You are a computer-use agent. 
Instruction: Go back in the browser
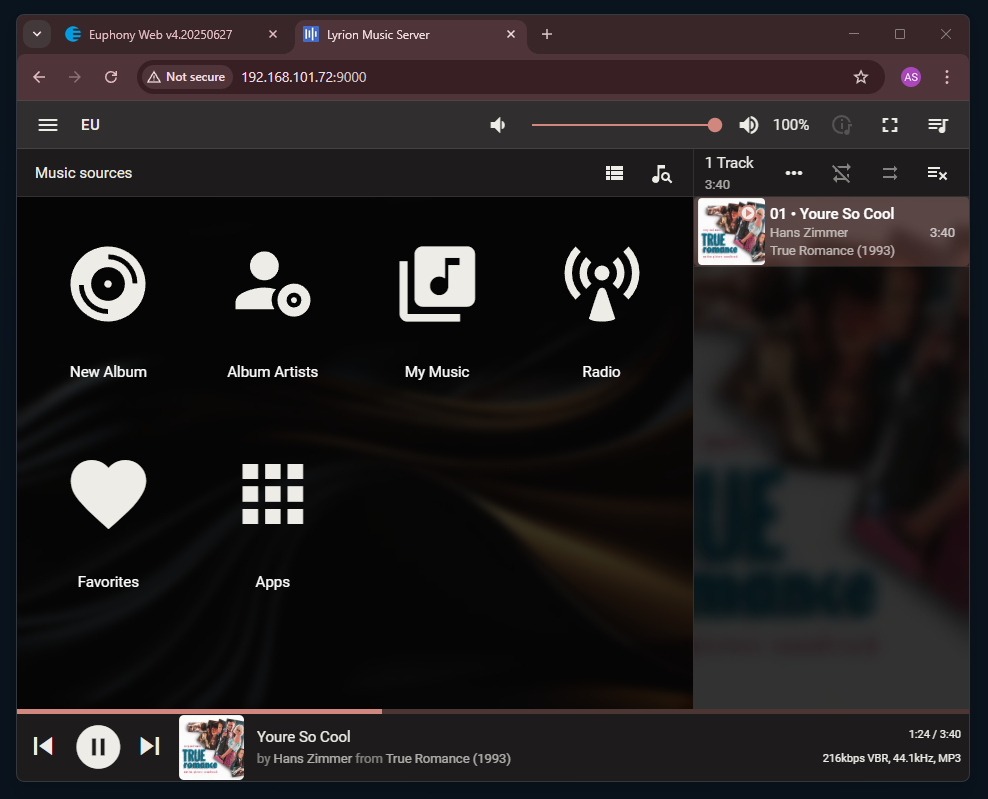[x=39, y=77]
